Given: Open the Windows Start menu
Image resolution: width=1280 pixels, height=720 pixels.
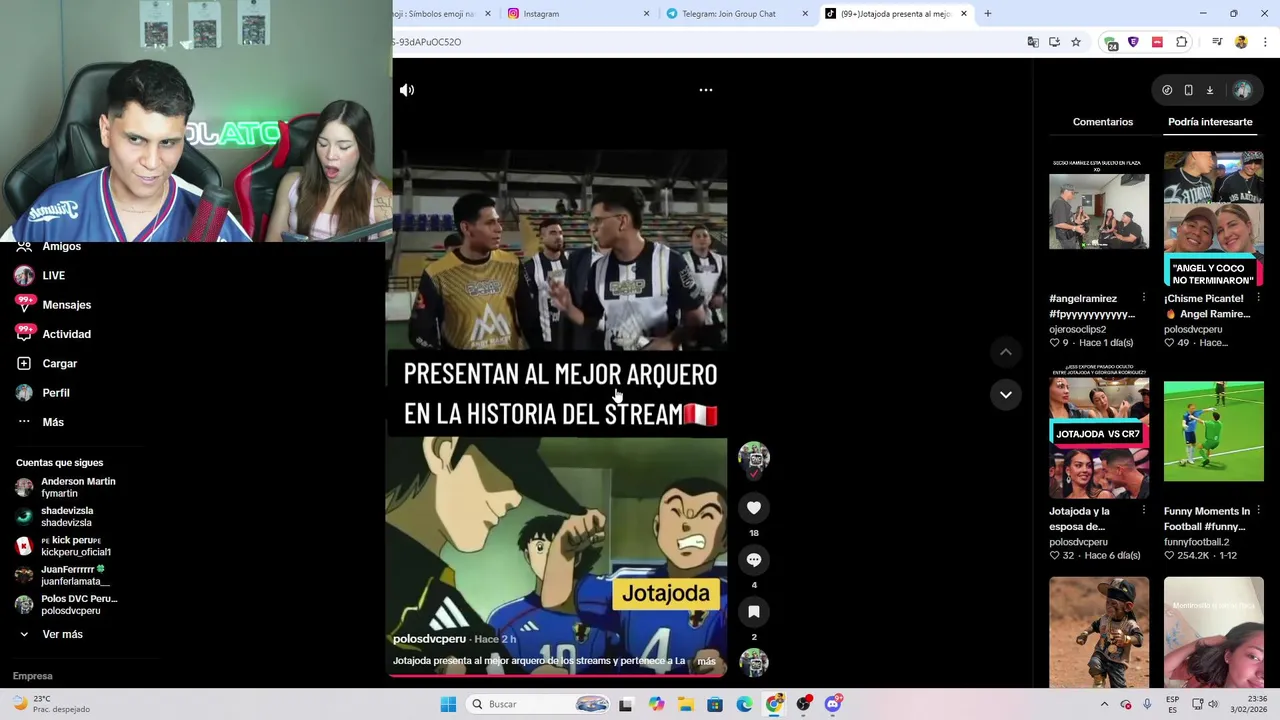Looking at the screenshot, I should coord(448,704).
